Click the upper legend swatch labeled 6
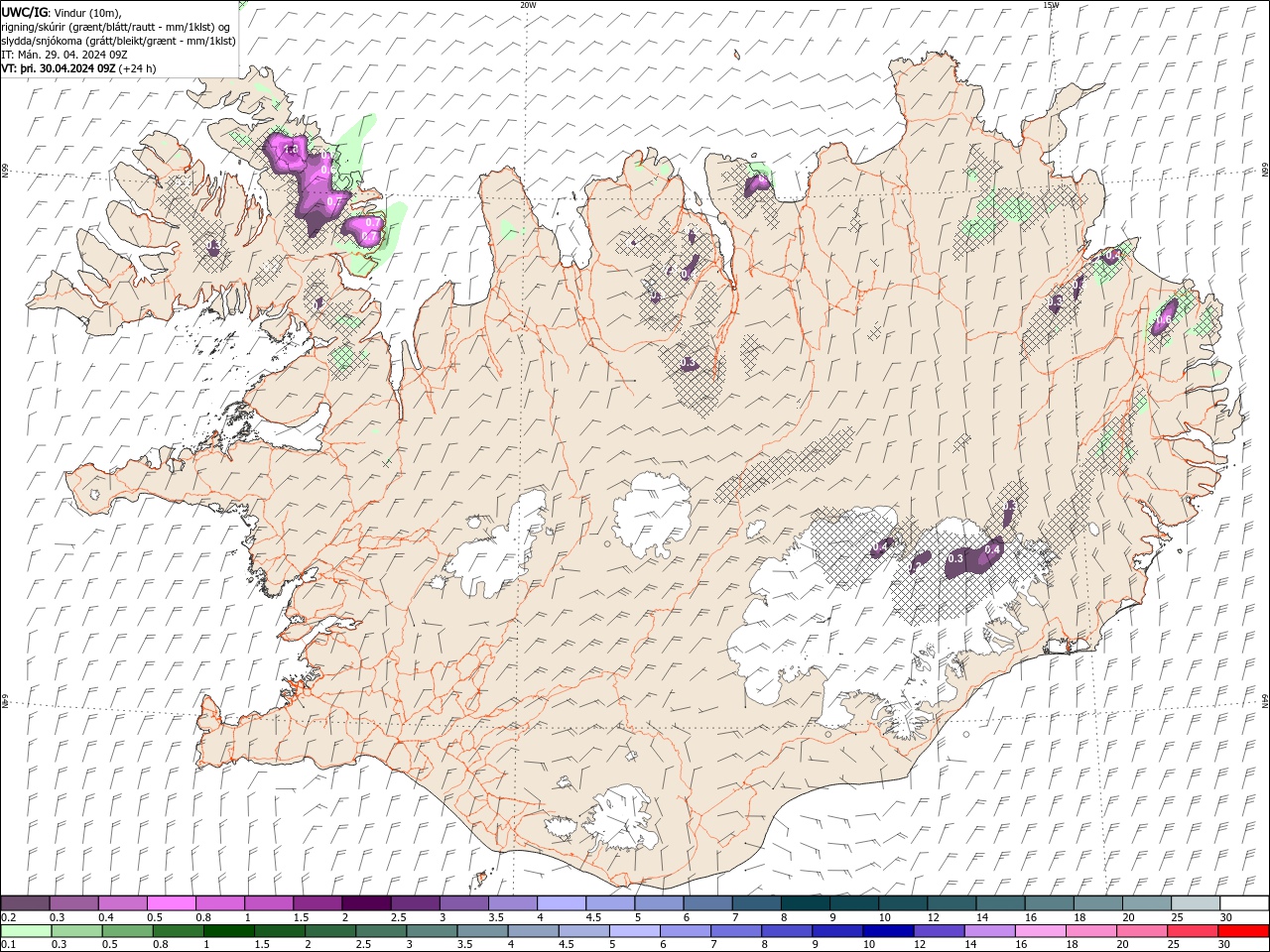This screenshot has width=1270, height=952. (x=707, y=903)
